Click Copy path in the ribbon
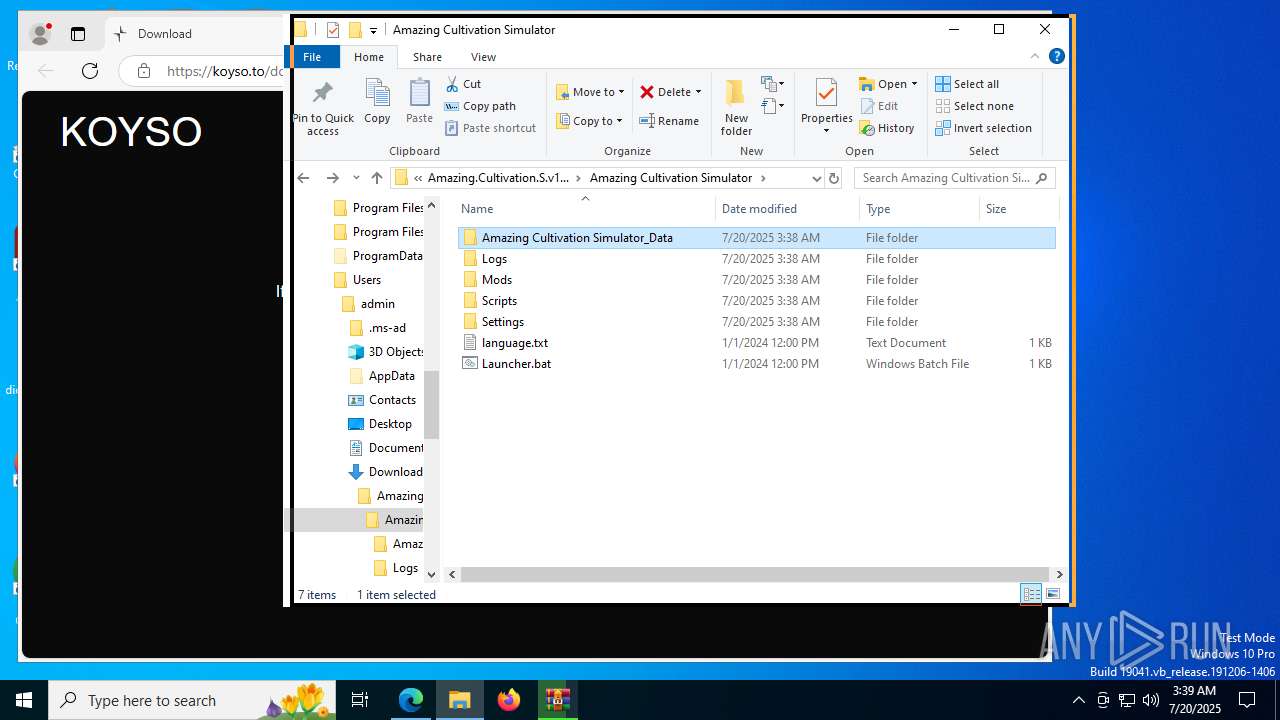1280x720 pixels. click(480, 106)
